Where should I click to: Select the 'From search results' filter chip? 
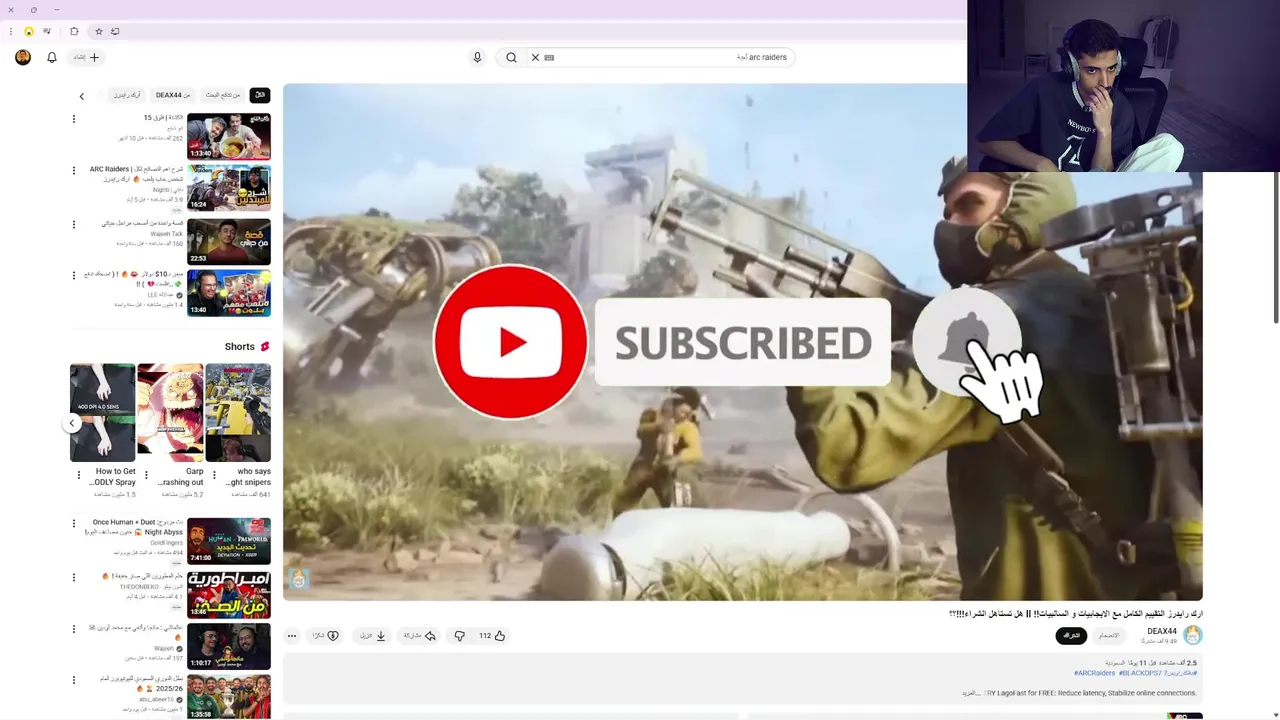(x=223, y=95)
